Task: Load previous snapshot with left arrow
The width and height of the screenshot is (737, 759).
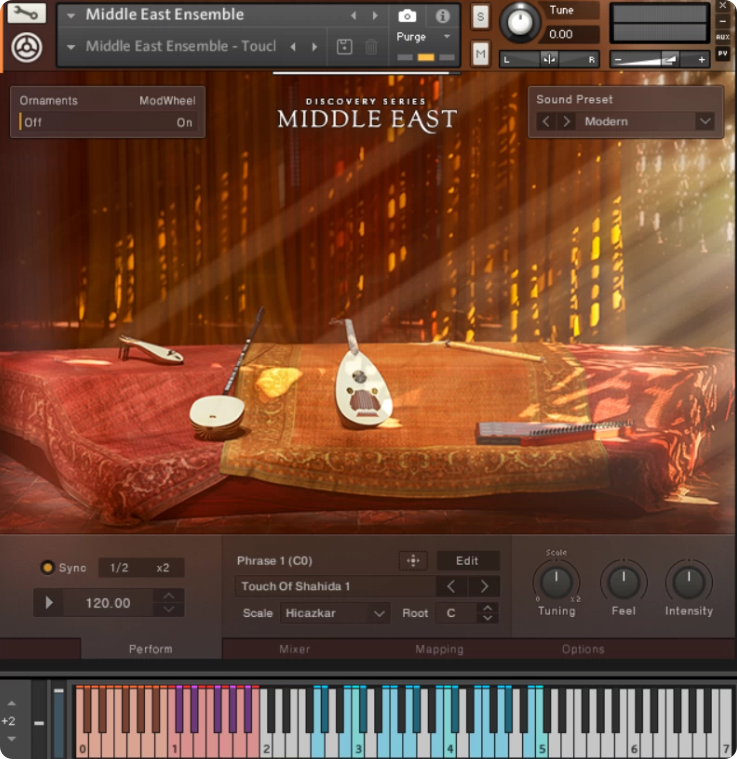Action: [x=293, y=47]
